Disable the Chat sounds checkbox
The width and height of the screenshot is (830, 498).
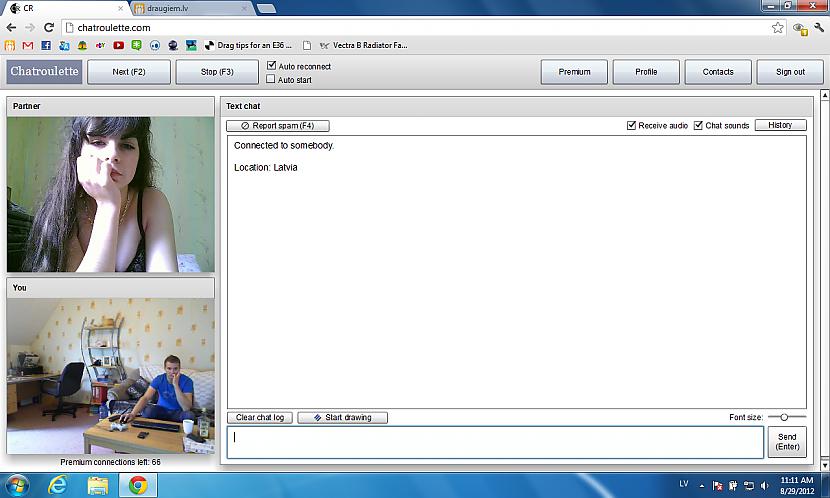click(698, 125)
